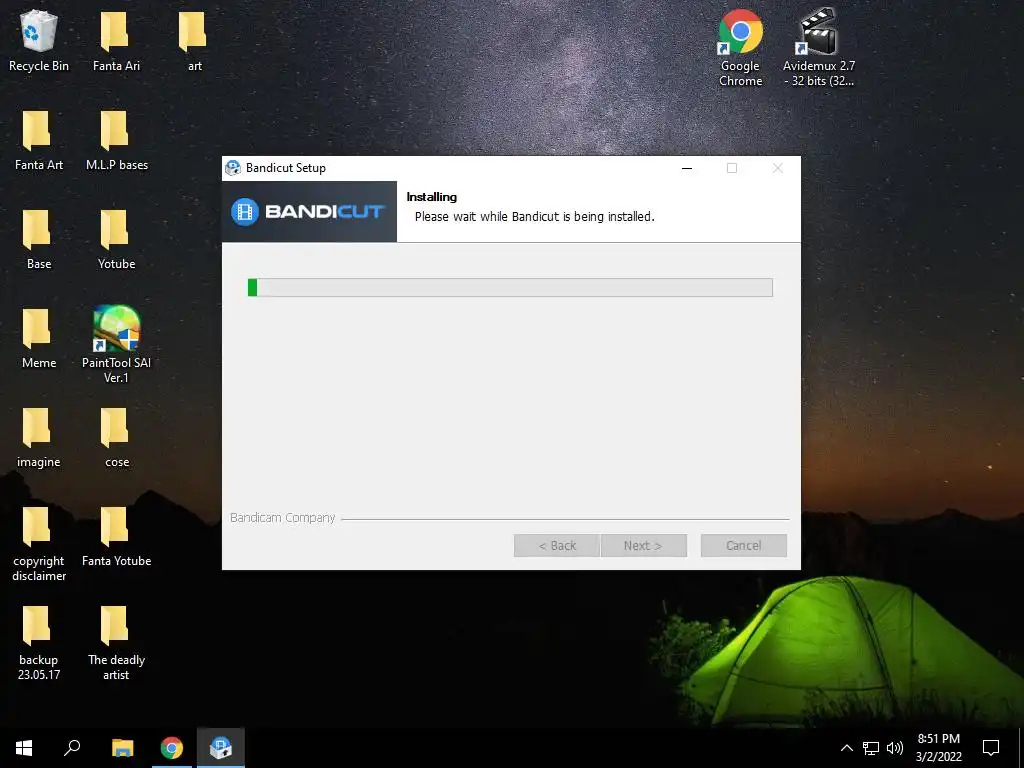The image size is (1024, 768).
Task: Switch to Chrome in the taskbar
Action: click(x=172, y=748)
